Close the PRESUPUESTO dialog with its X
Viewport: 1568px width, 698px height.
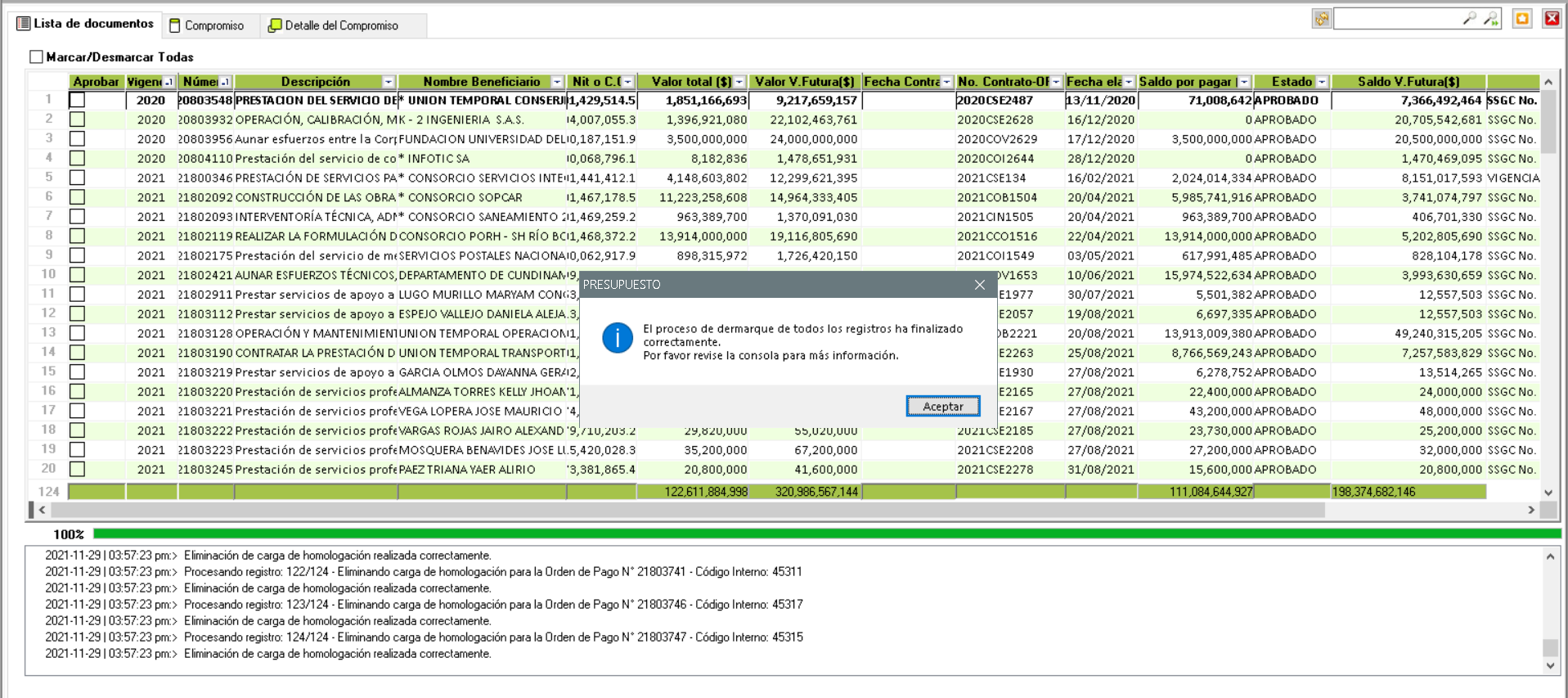point(979,285)
